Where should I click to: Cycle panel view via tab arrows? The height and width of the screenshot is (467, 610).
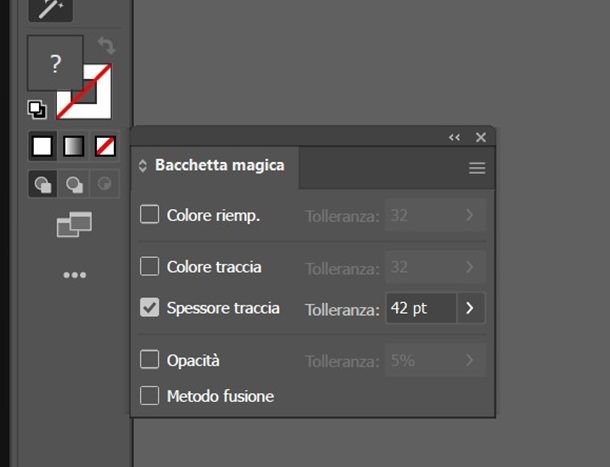pyautogui.click(x=142, y=166)
